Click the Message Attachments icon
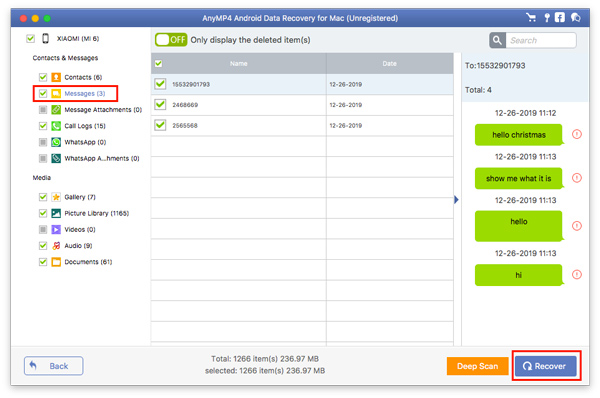600x398 pixels. pos(56,110)
